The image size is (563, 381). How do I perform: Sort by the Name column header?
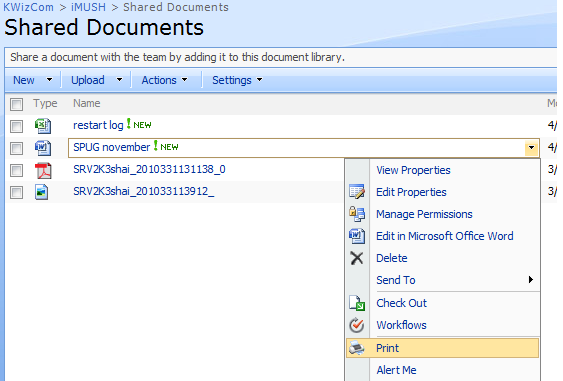pos(87,103)
